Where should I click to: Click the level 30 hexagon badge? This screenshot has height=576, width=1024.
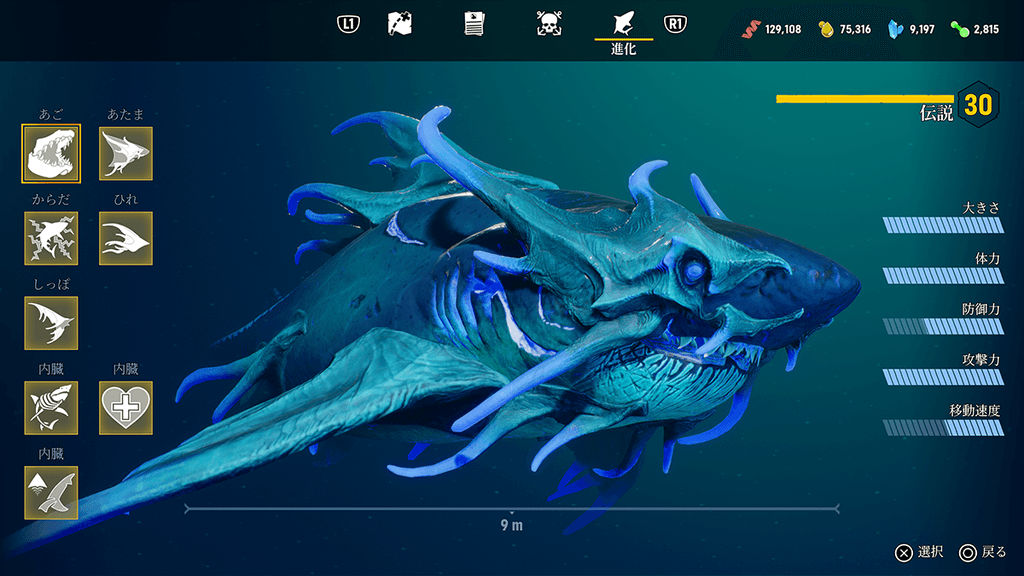[x=978, y=104]
